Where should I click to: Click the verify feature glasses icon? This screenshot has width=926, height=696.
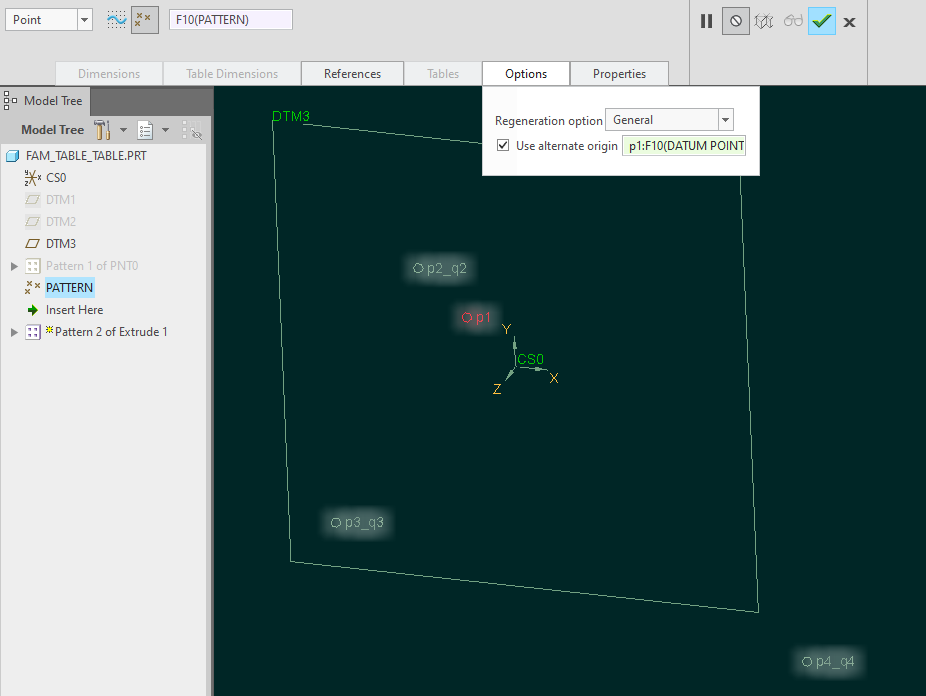(793, 20)
